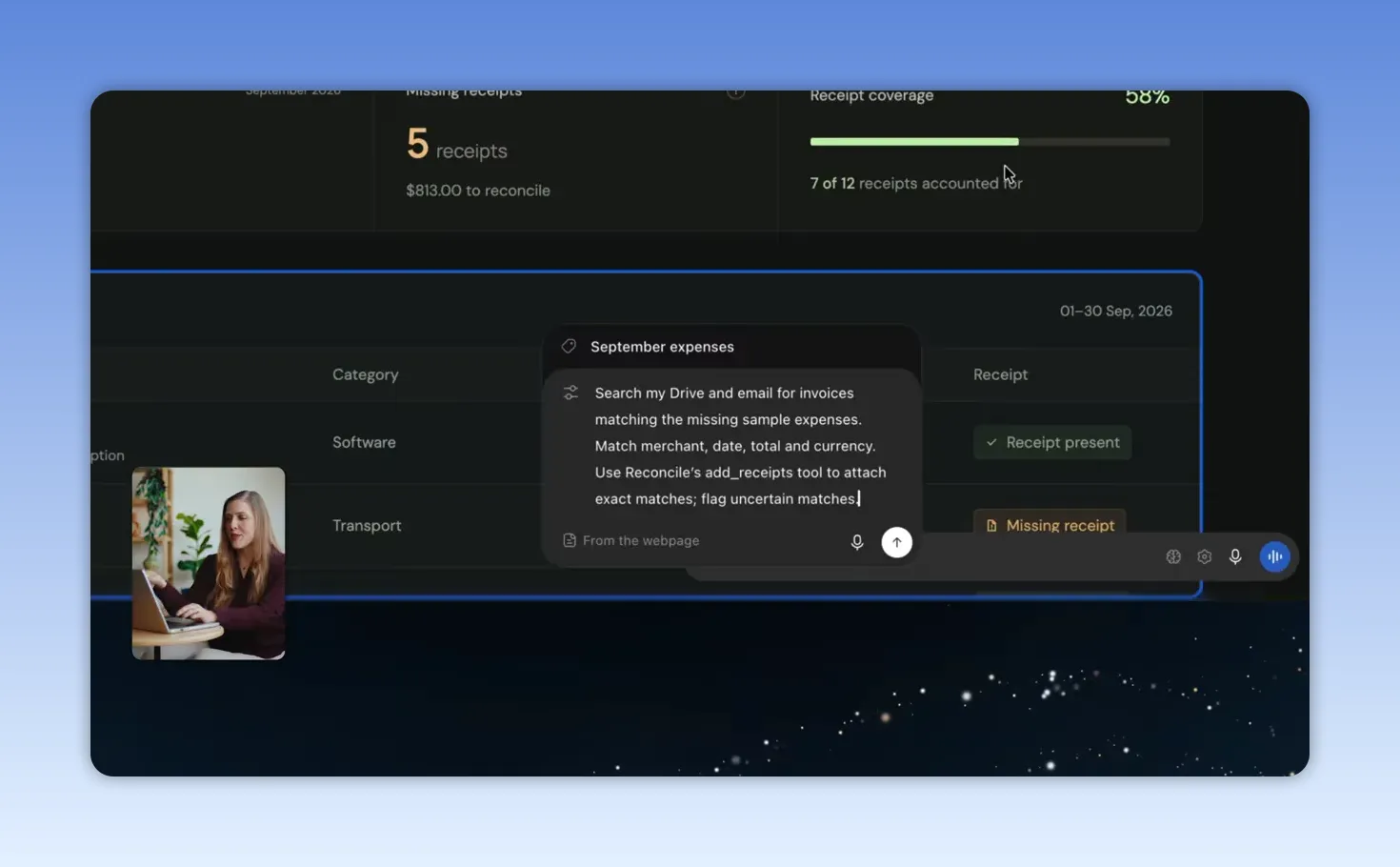Click the globe icon in the floating toolbar
1400x867 pixels.
tap(1173, 556)
